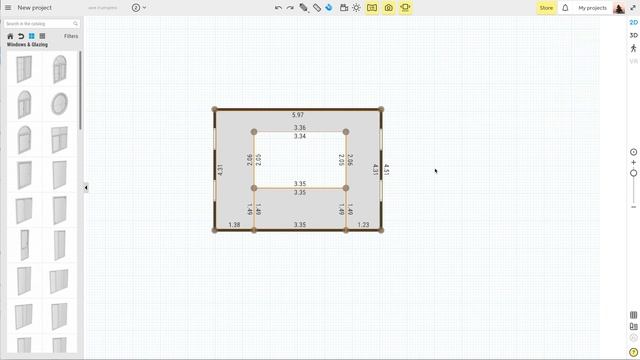Open My projects
This screenshot has width=640, height=360.
592,8
